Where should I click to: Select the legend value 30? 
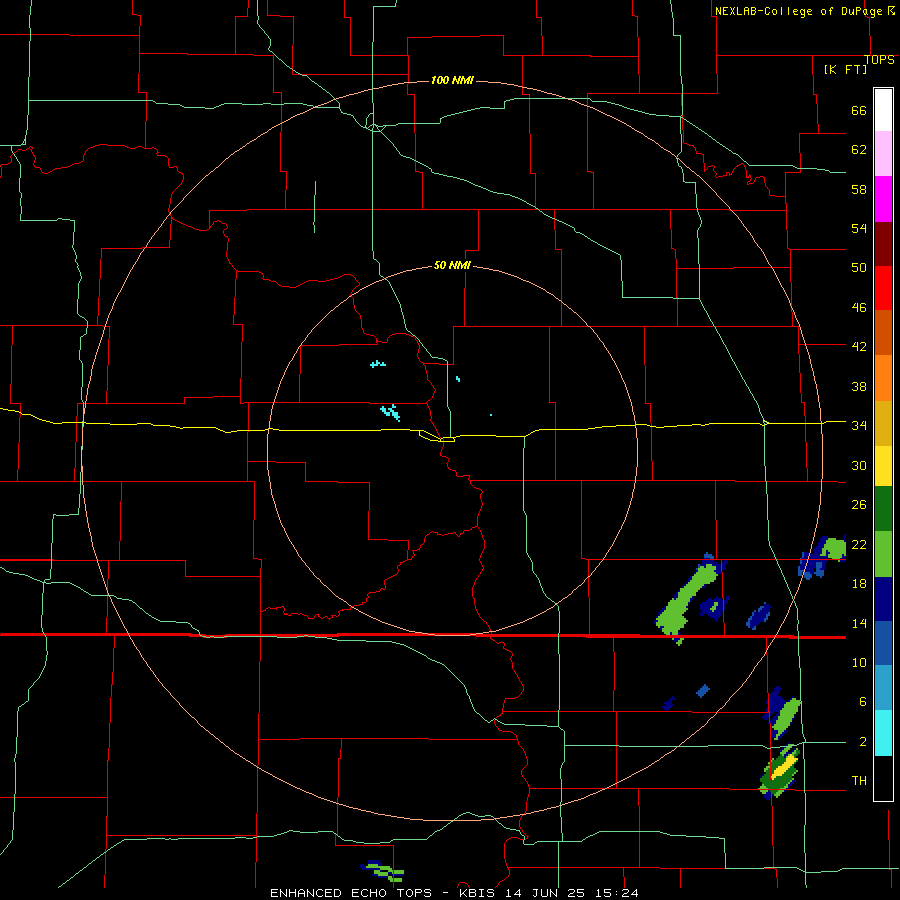(859, 465)
